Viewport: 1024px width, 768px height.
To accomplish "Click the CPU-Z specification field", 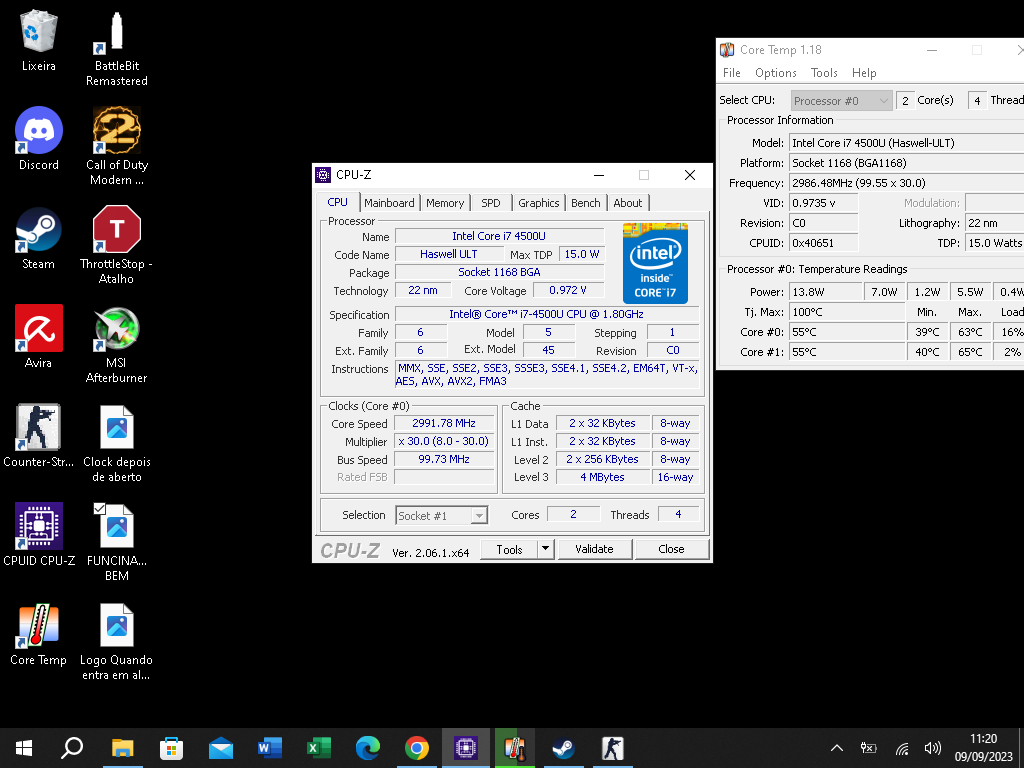I will pyautogui.click(x=547, y=314).
